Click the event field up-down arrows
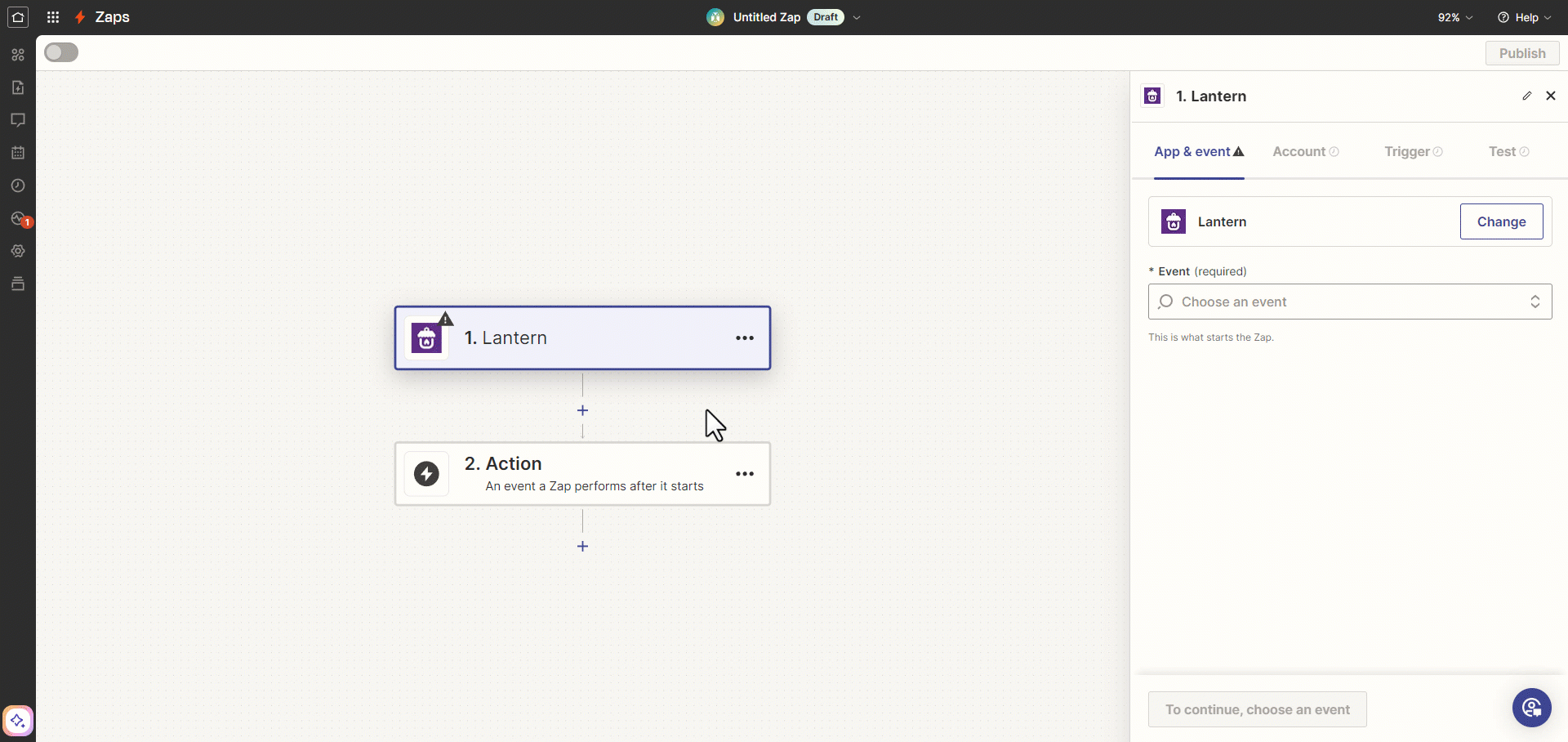 [1535, 302]
